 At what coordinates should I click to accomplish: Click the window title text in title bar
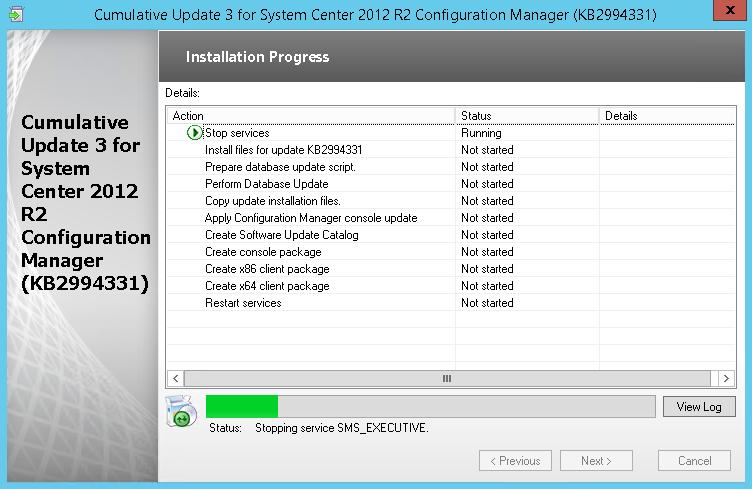pos(375,15)
